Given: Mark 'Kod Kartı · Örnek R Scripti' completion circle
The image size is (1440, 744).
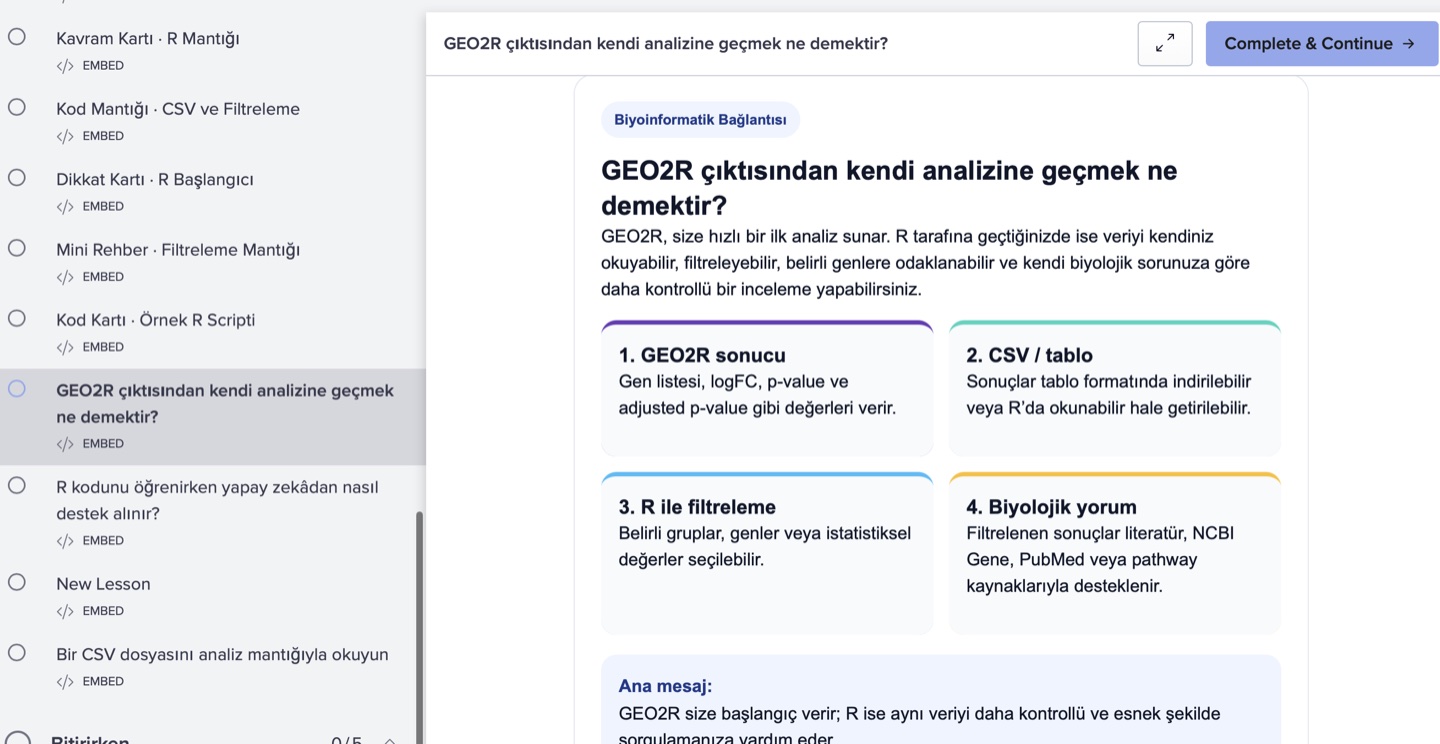Looking at the screenshot, I should coord(17,318).
